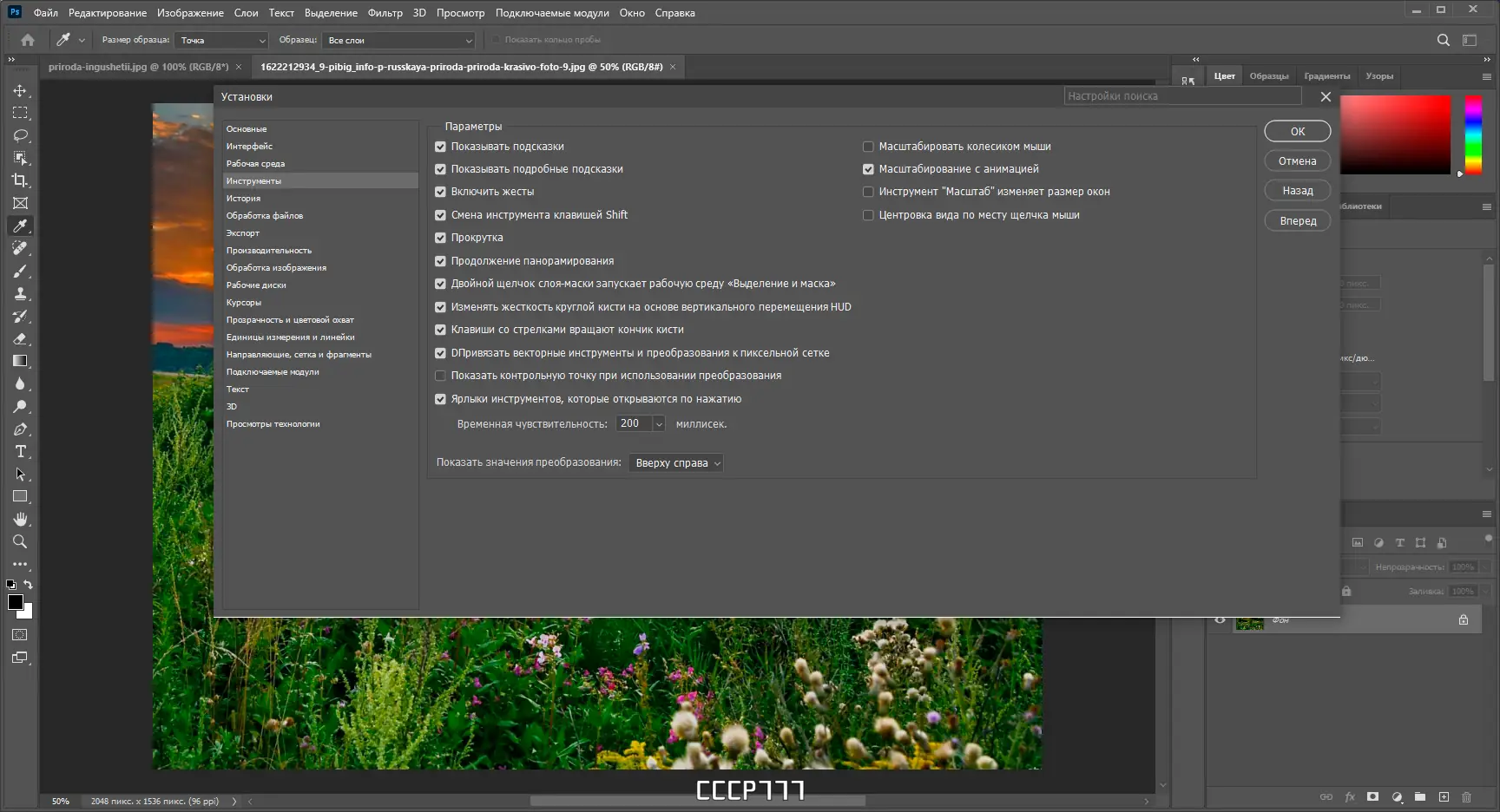Select the Dodge tool
This screenshot has width=1500, height=812.
click(x=20, y=406)
